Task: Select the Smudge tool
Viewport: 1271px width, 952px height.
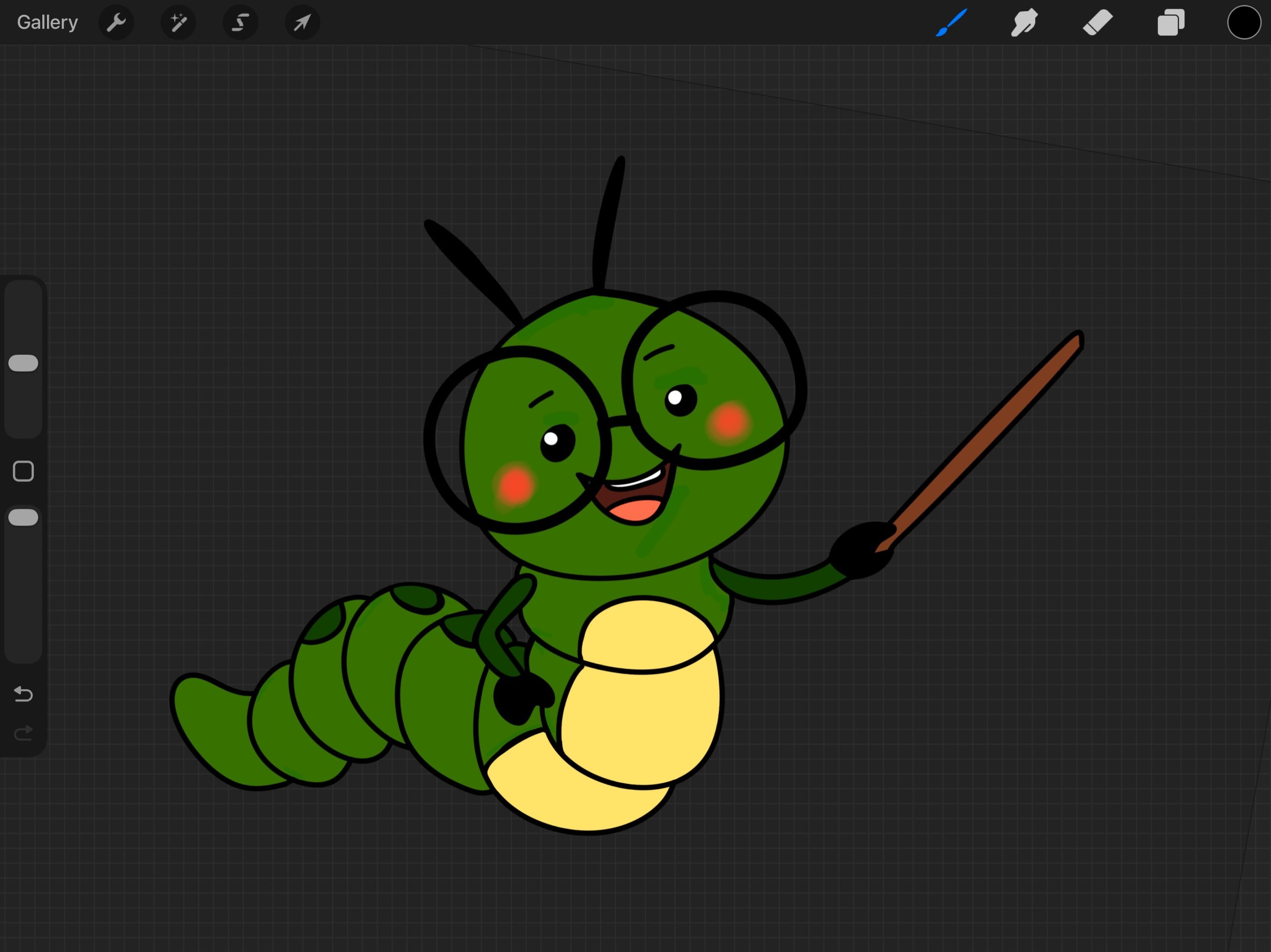Action: tap(1024, 22)
